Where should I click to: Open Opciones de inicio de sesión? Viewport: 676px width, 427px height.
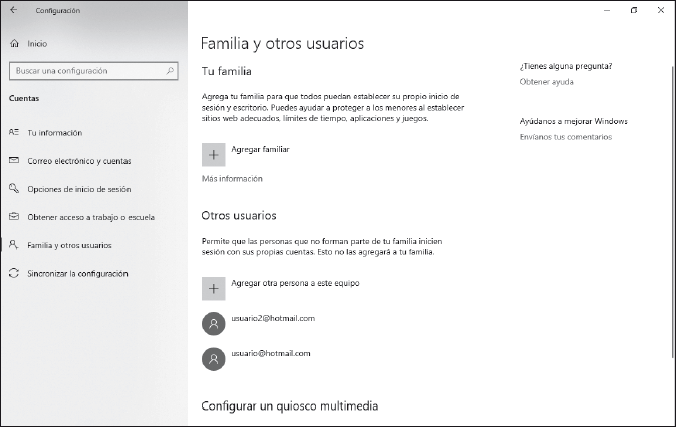(x=78, y=189)
